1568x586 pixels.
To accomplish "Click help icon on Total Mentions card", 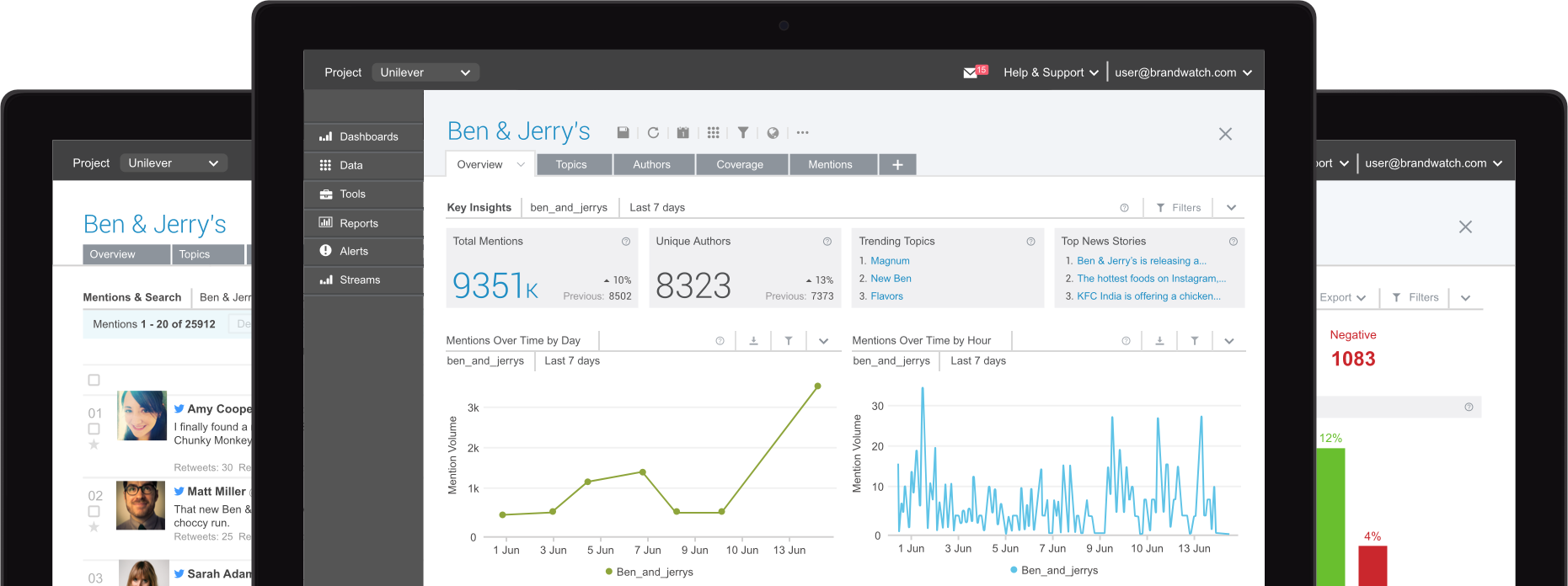I will point(626,242).
